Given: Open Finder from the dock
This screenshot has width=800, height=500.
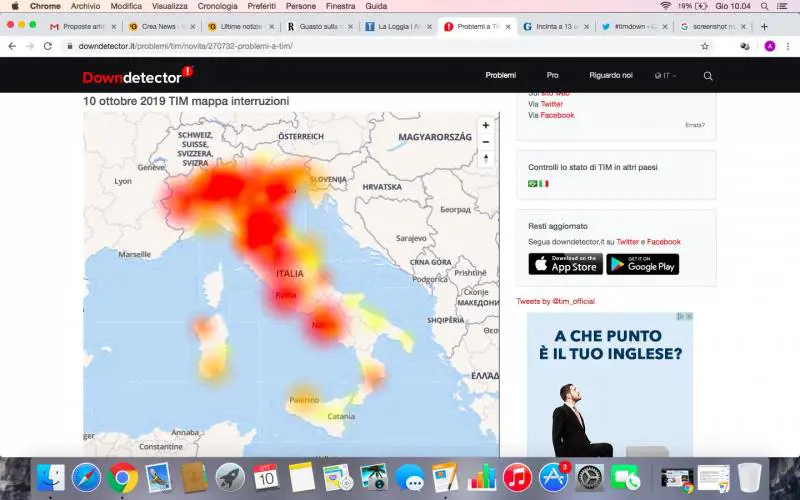Looking at the screenshot, I should [x=51, y=478].
